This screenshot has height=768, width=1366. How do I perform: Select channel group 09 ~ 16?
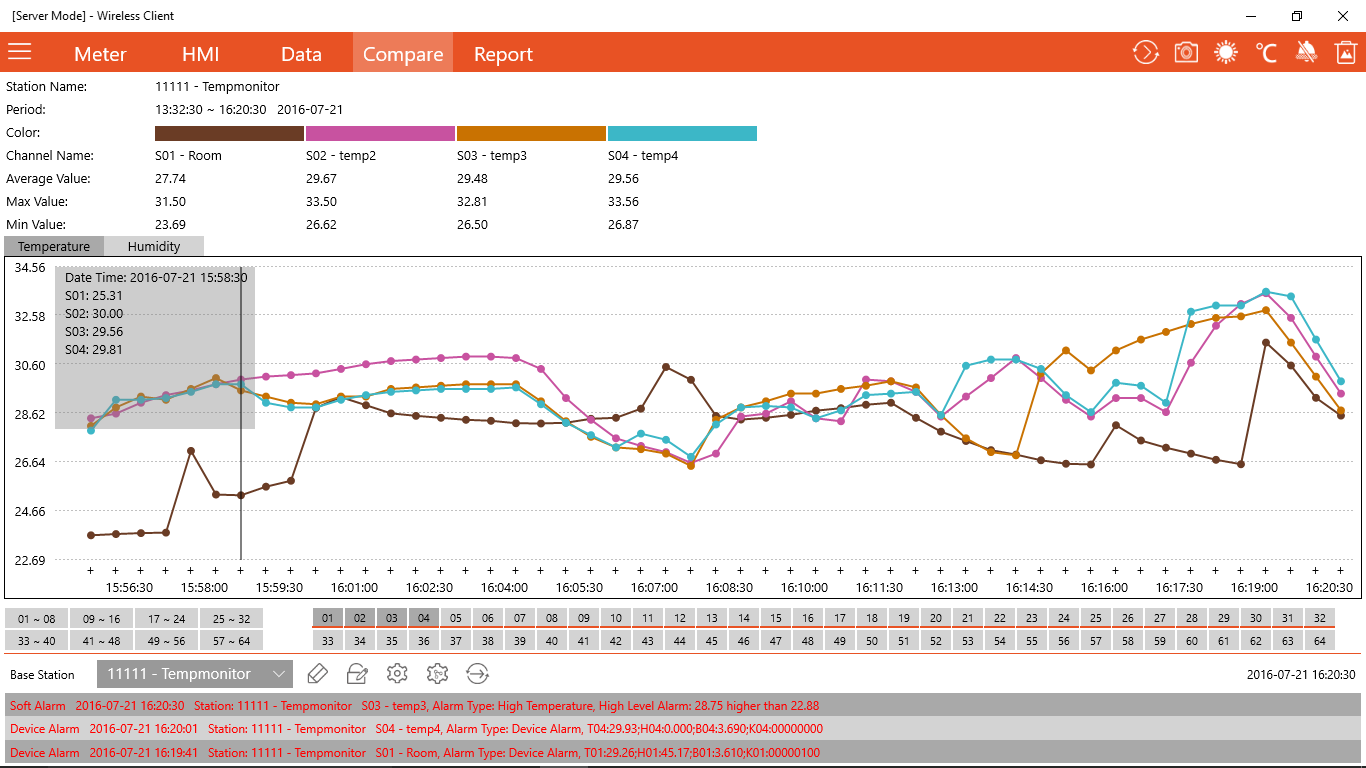(x=102, y=618)
